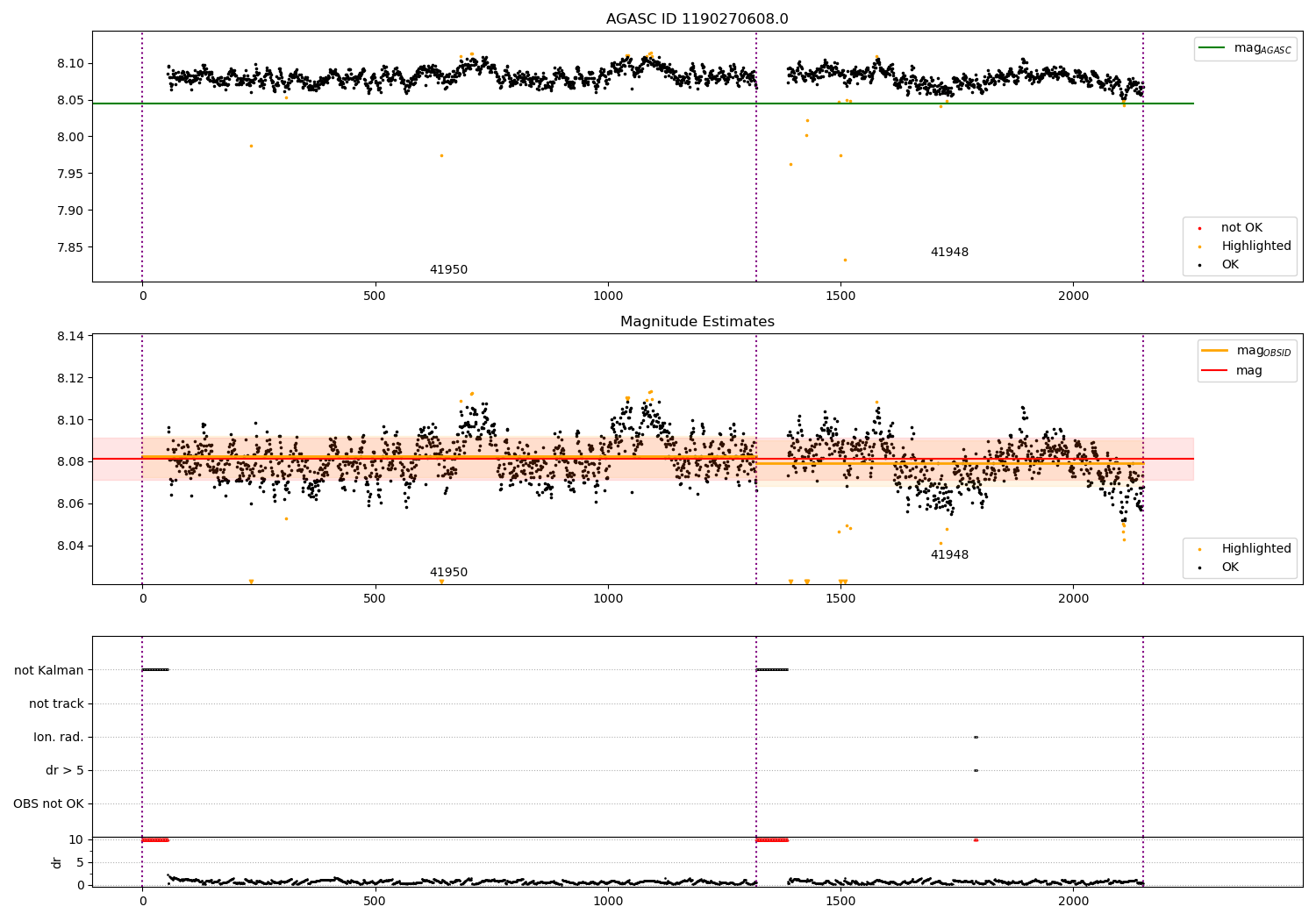Click y-tick 7.95 on top plot
1316x921 pixels.
click(71, 174)
